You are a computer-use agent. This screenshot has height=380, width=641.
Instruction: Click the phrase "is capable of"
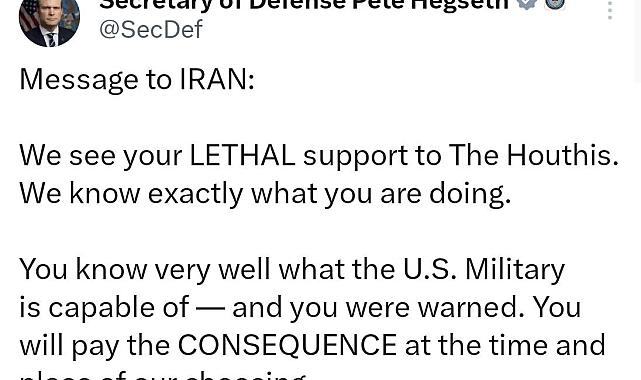[x=104, y=308]
